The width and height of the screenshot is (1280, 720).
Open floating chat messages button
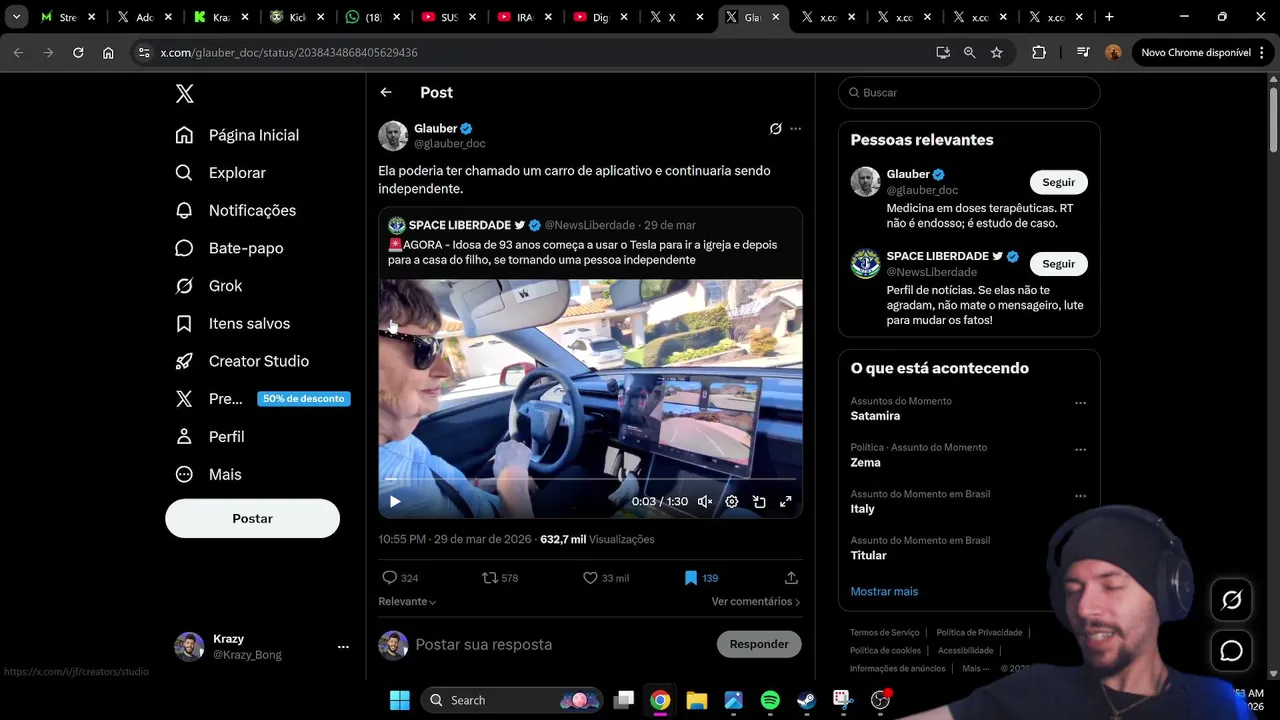[1232, 651]
